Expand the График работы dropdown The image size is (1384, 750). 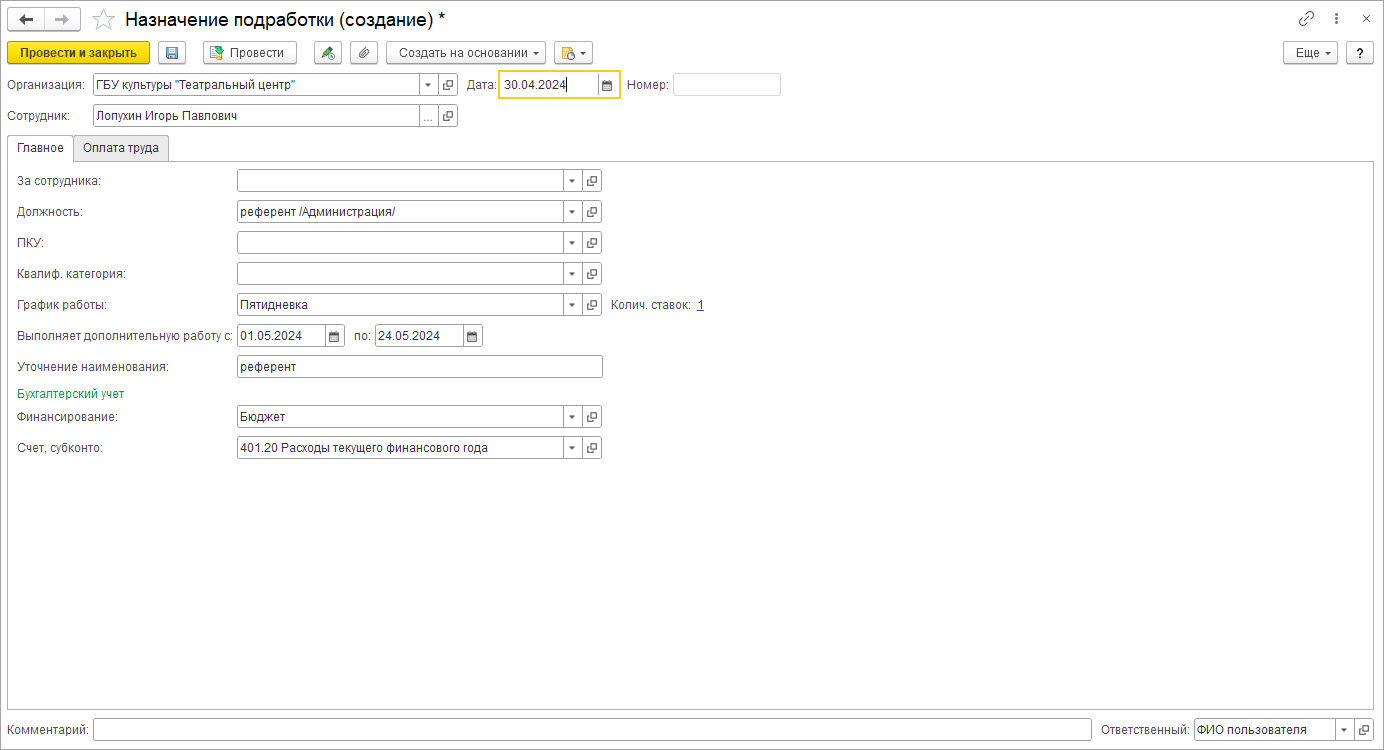(x=573, y=305)
